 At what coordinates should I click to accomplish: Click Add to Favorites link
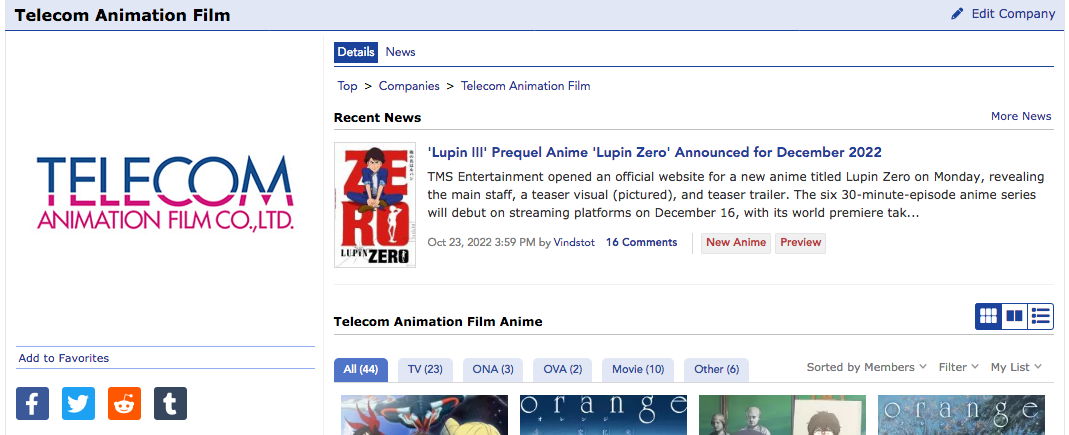pos(63,358)
